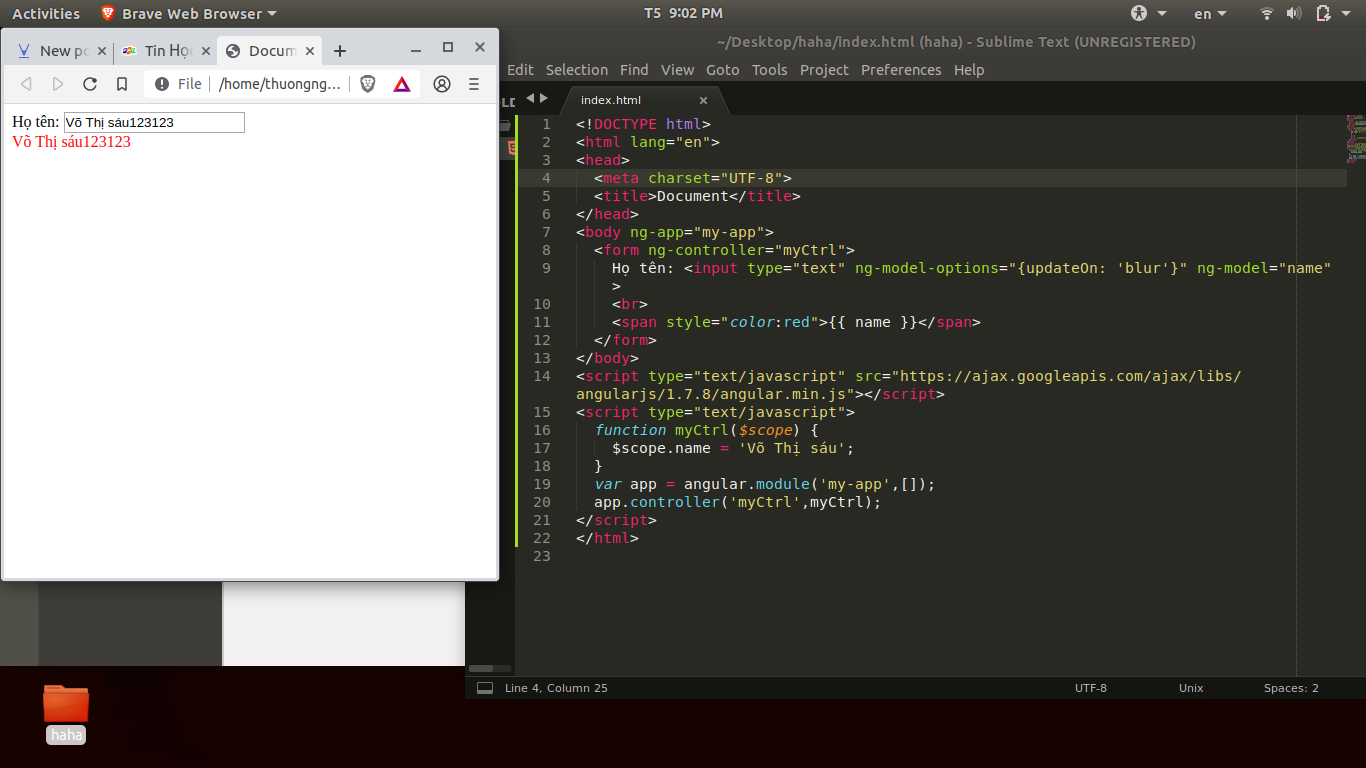Switch to the Tin Học browser tab
The width and height of the screenshot is (1366, 768).
[x=166, y=51]
